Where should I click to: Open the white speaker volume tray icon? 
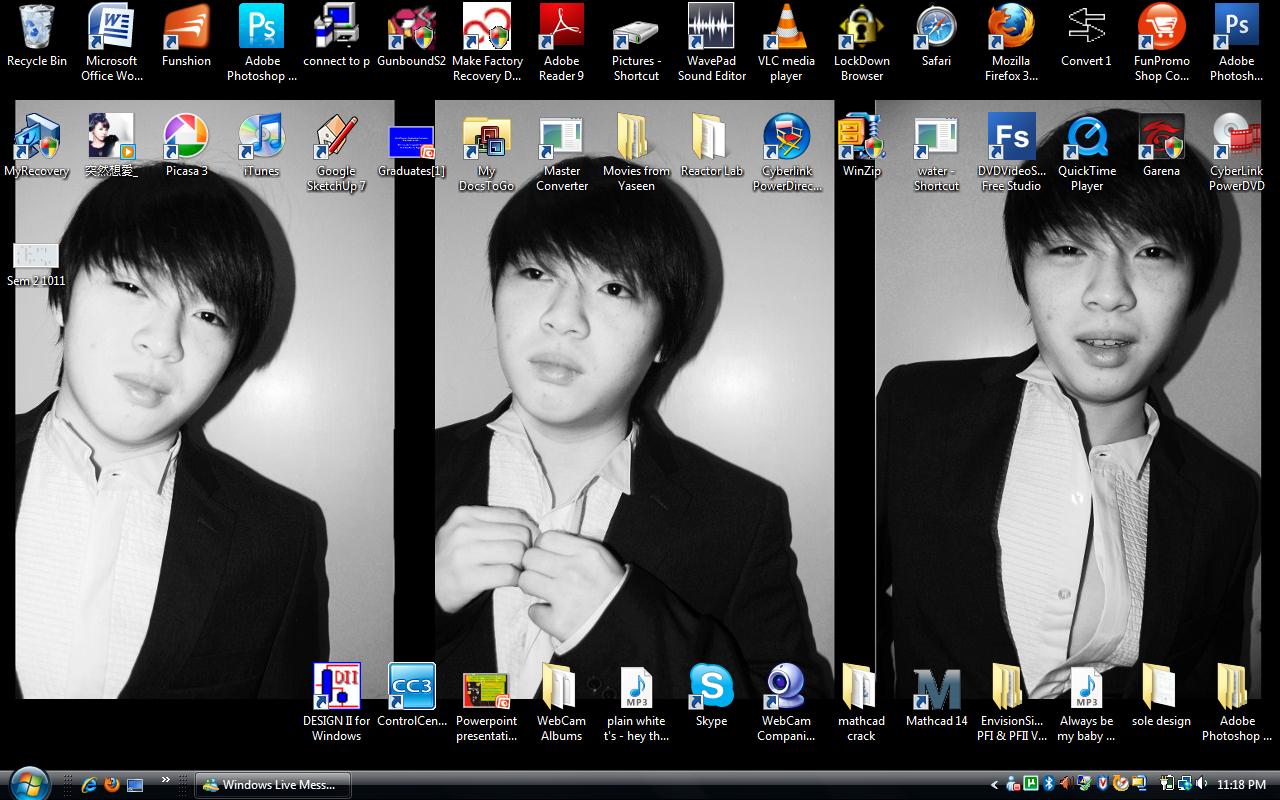pyautogui.click(x=1201, y=783)
